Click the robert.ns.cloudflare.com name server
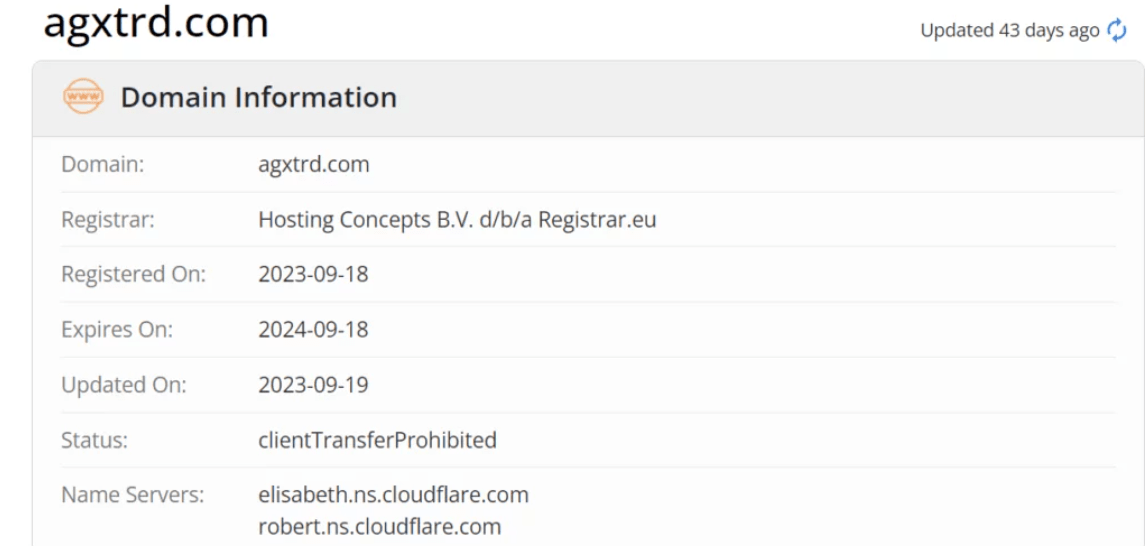 point(380,526)
